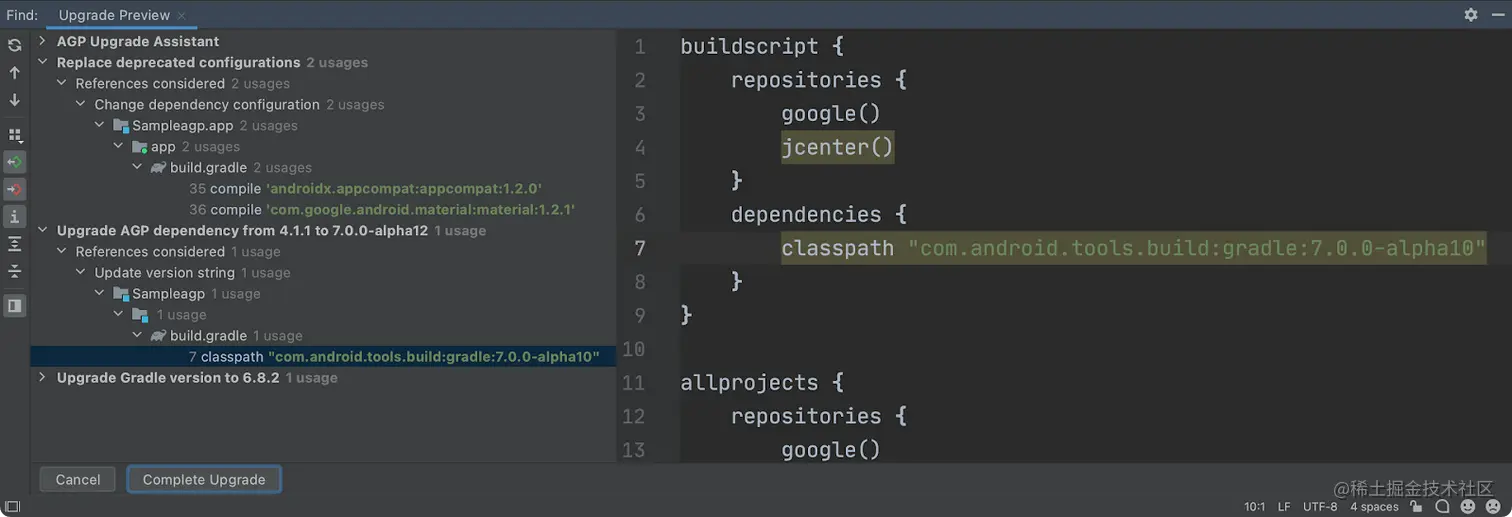Click 'dependencies {' on line 6
Viewport: 1512px width, 517px height.
click(x=819, y=215)
